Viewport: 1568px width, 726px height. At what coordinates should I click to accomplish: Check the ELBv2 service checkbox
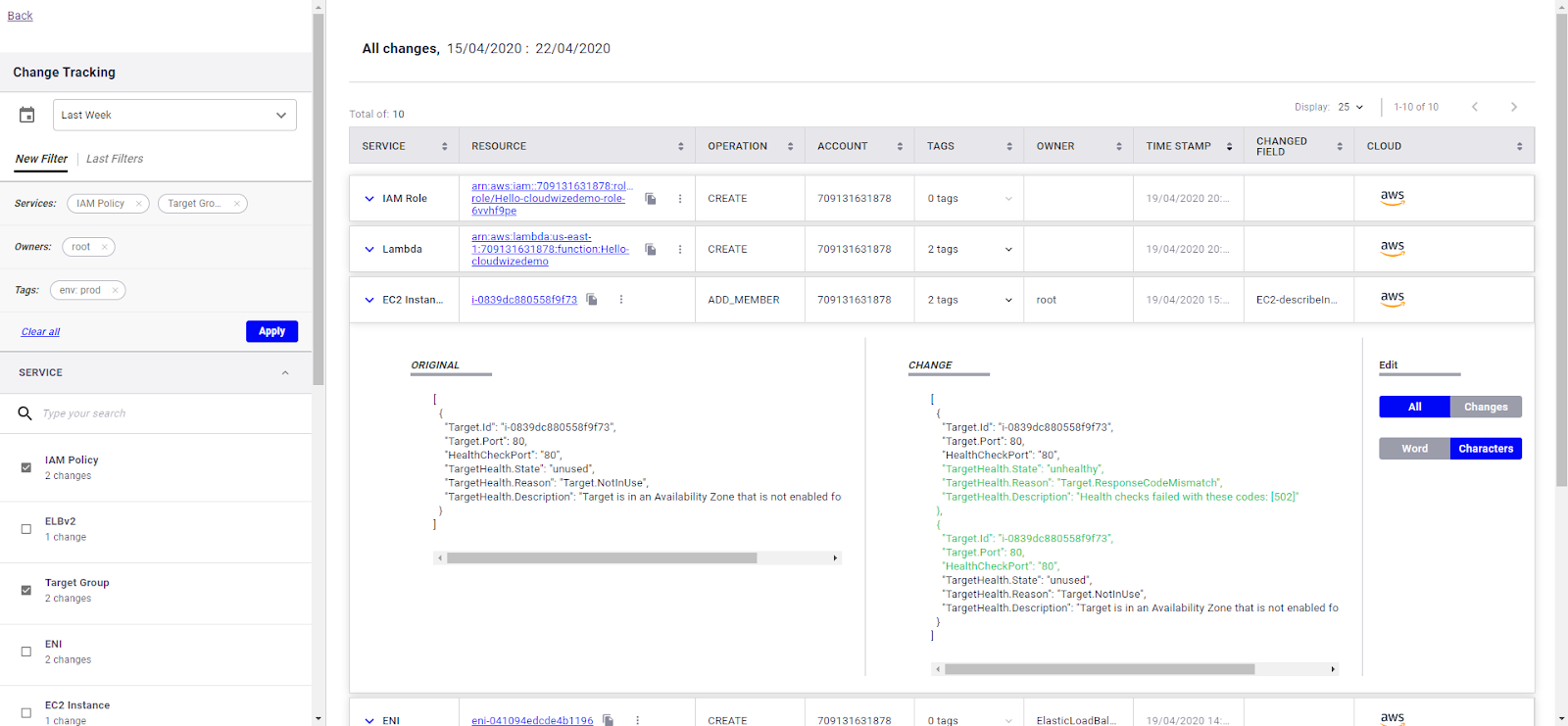pos(26,529)
